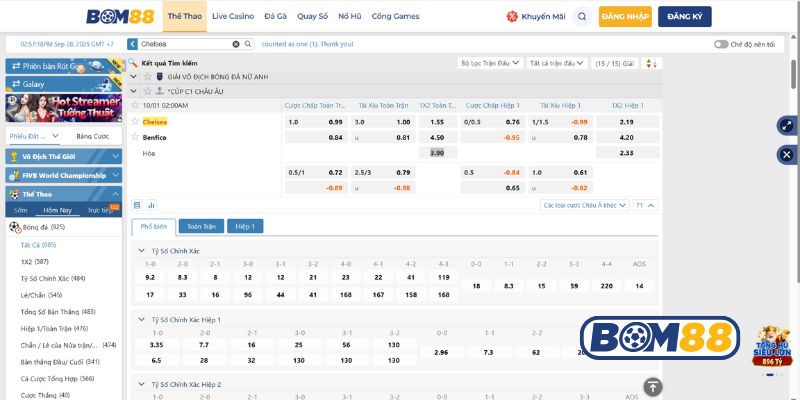Favorite Chelsea with the star icon

[x=135, y=121]
